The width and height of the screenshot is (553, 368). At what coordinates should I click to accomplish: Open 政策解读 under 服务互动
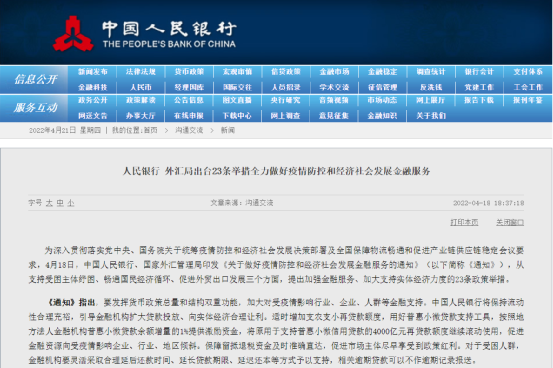click(x=141, y=100)
